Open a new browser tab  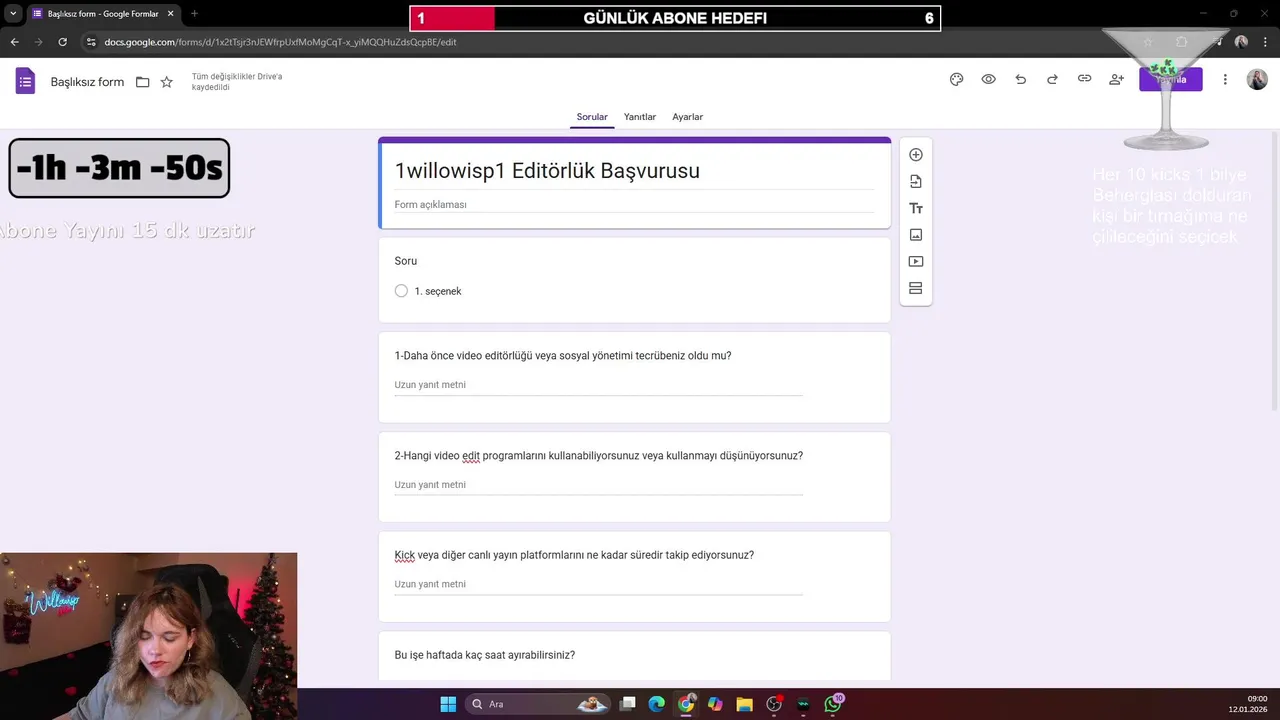(194, 14)
